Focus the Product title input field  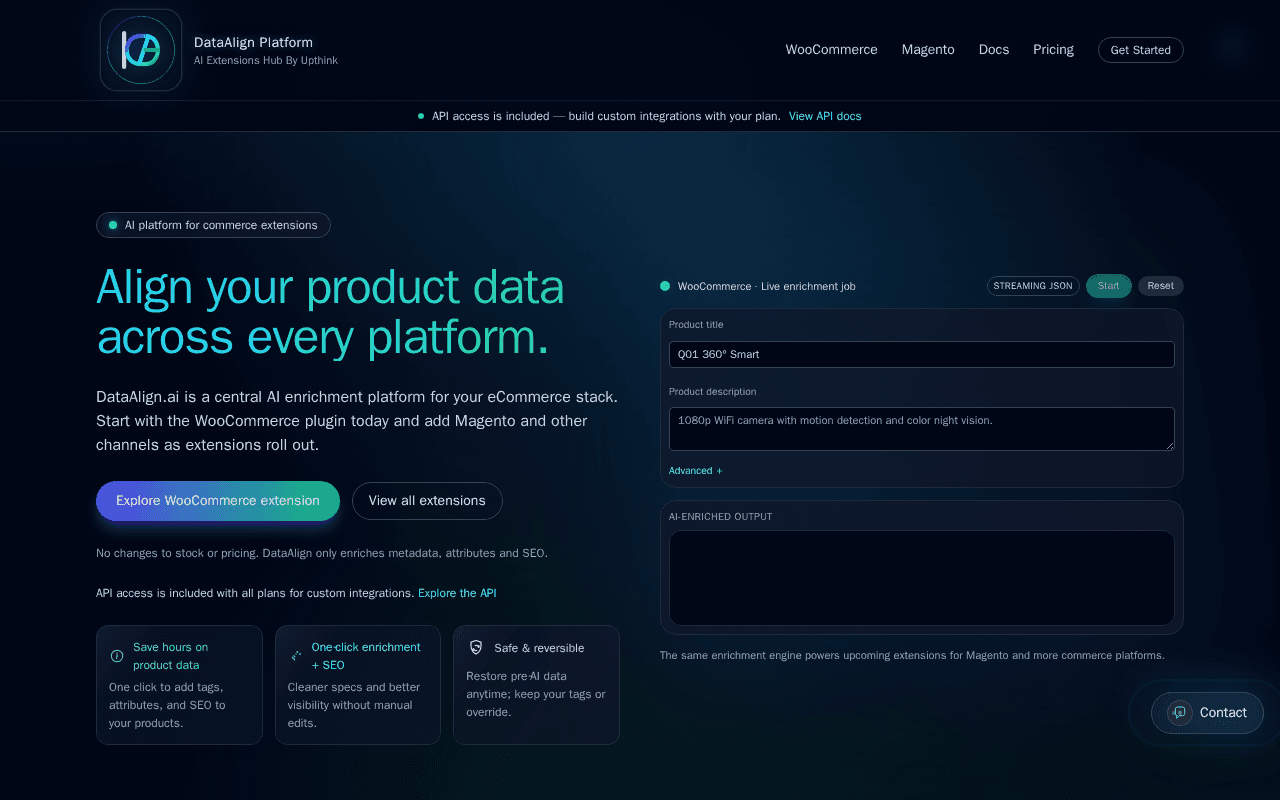(922, 354)
